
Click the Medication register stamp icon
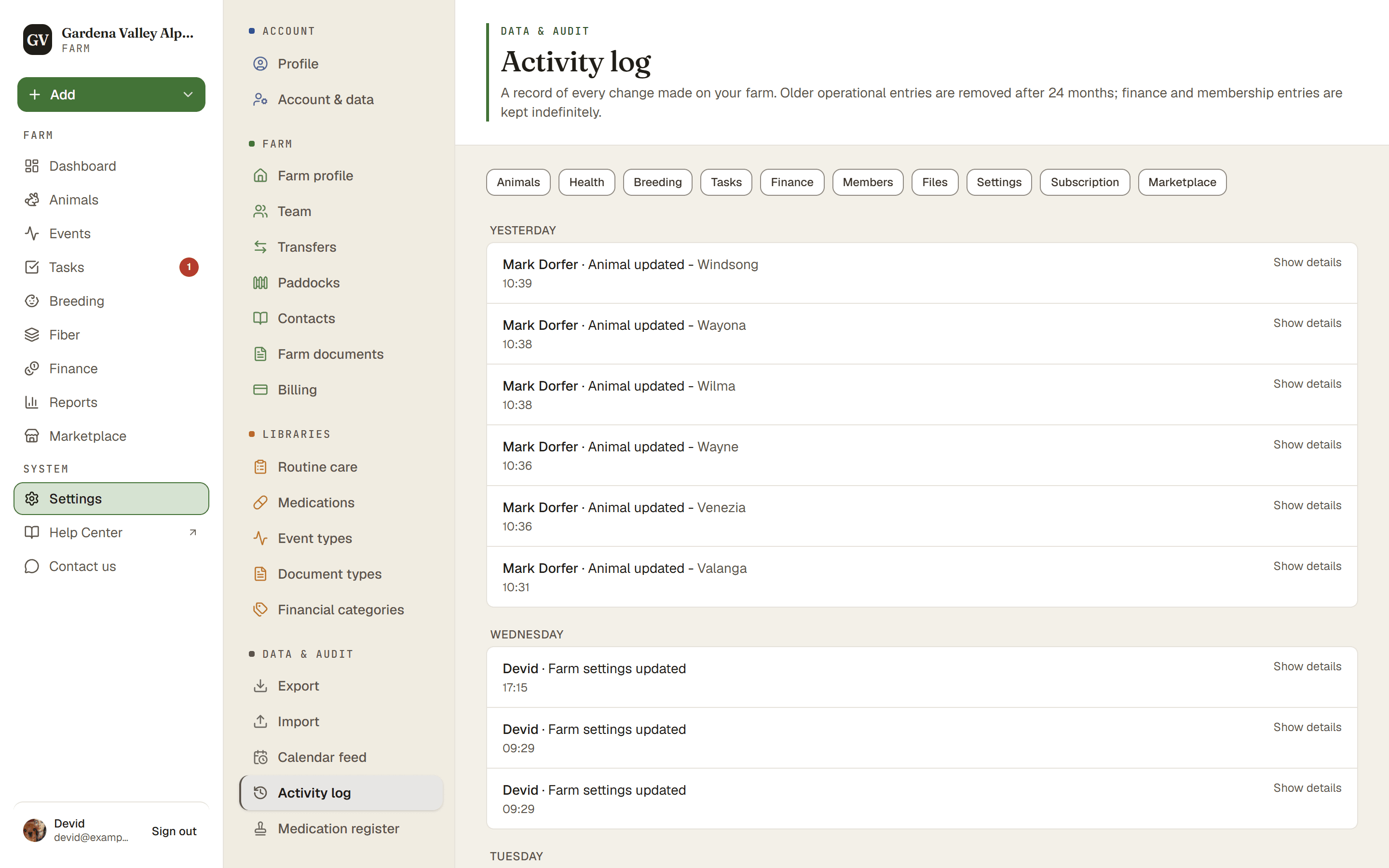(x=260, y=828)
